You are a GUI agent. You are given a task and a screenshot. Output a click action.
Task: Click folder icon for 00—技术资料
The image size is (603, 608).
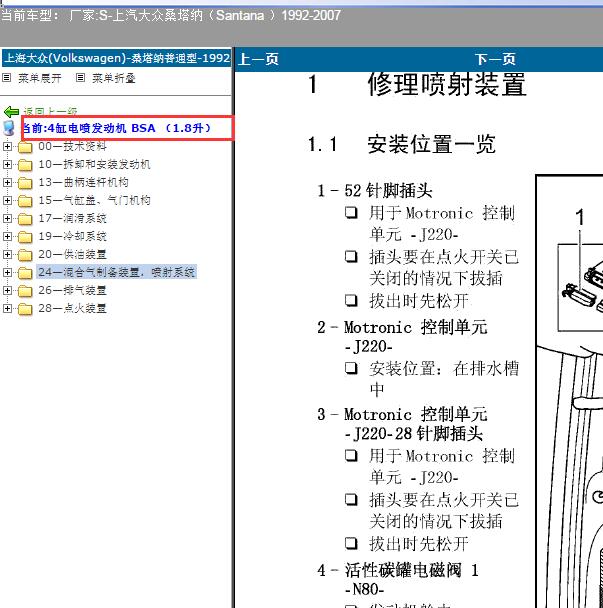pyautogui.click(x=25, y=147)
